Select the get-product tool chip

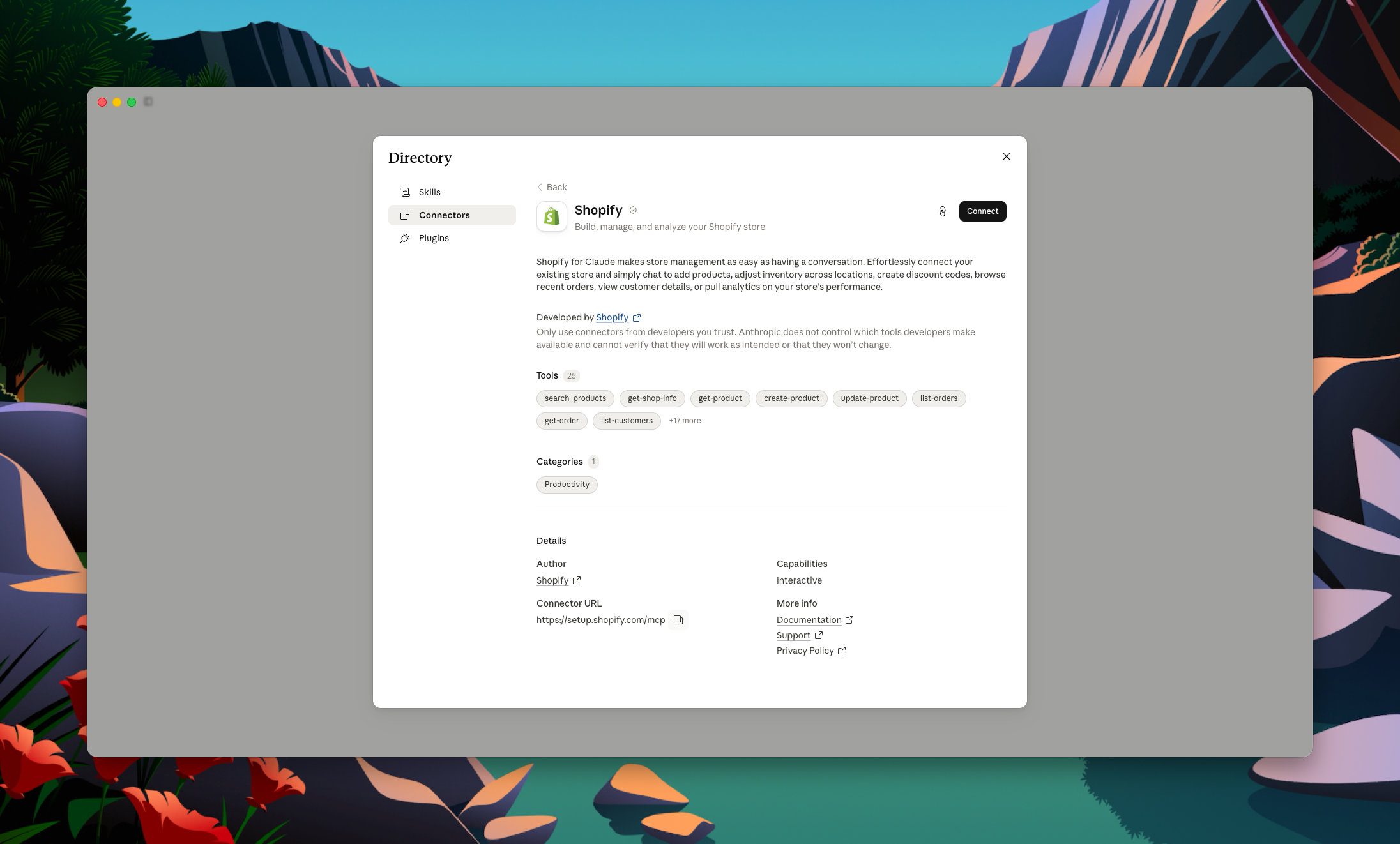[x=720, y=398]
